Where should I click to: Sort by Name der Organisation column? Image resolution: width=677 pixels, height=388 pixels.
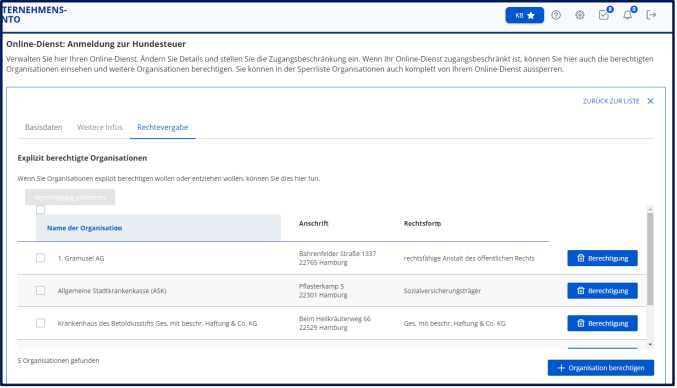(x=85, y=228)
